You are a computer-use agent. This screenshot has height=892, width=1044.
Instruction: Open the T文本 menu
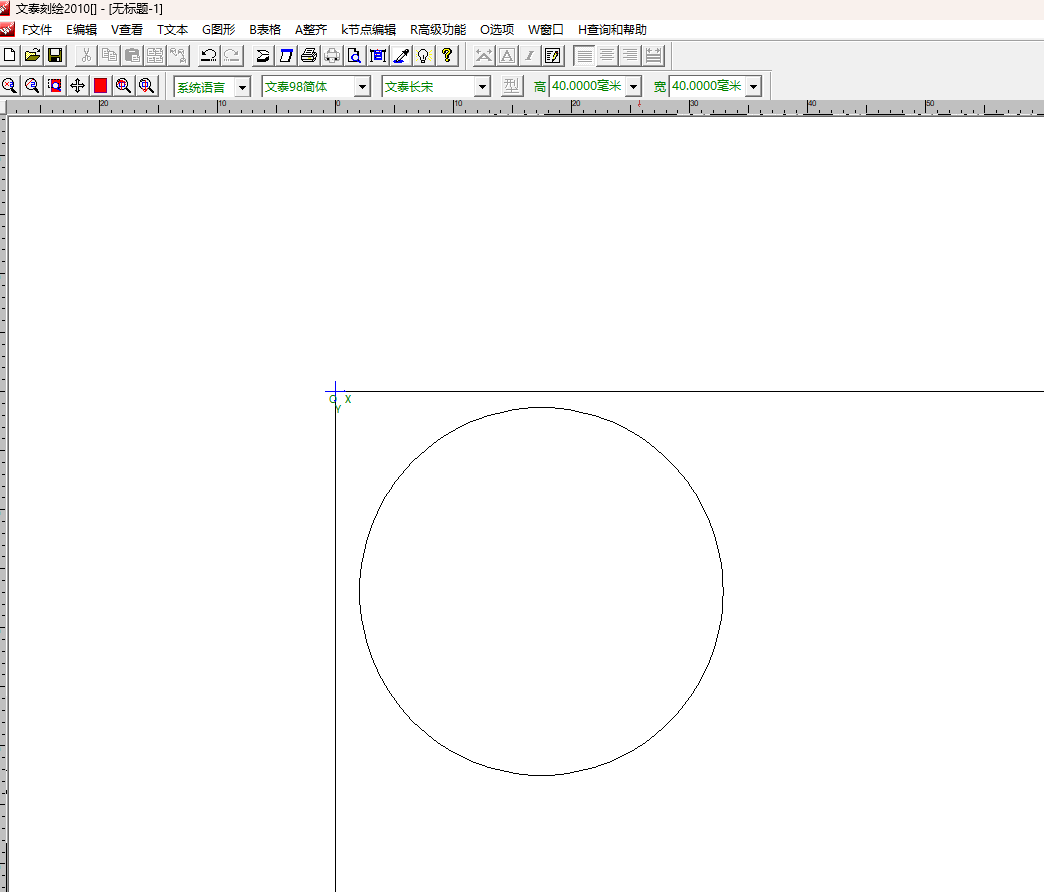pyautogui.click(x=172, y=30)
